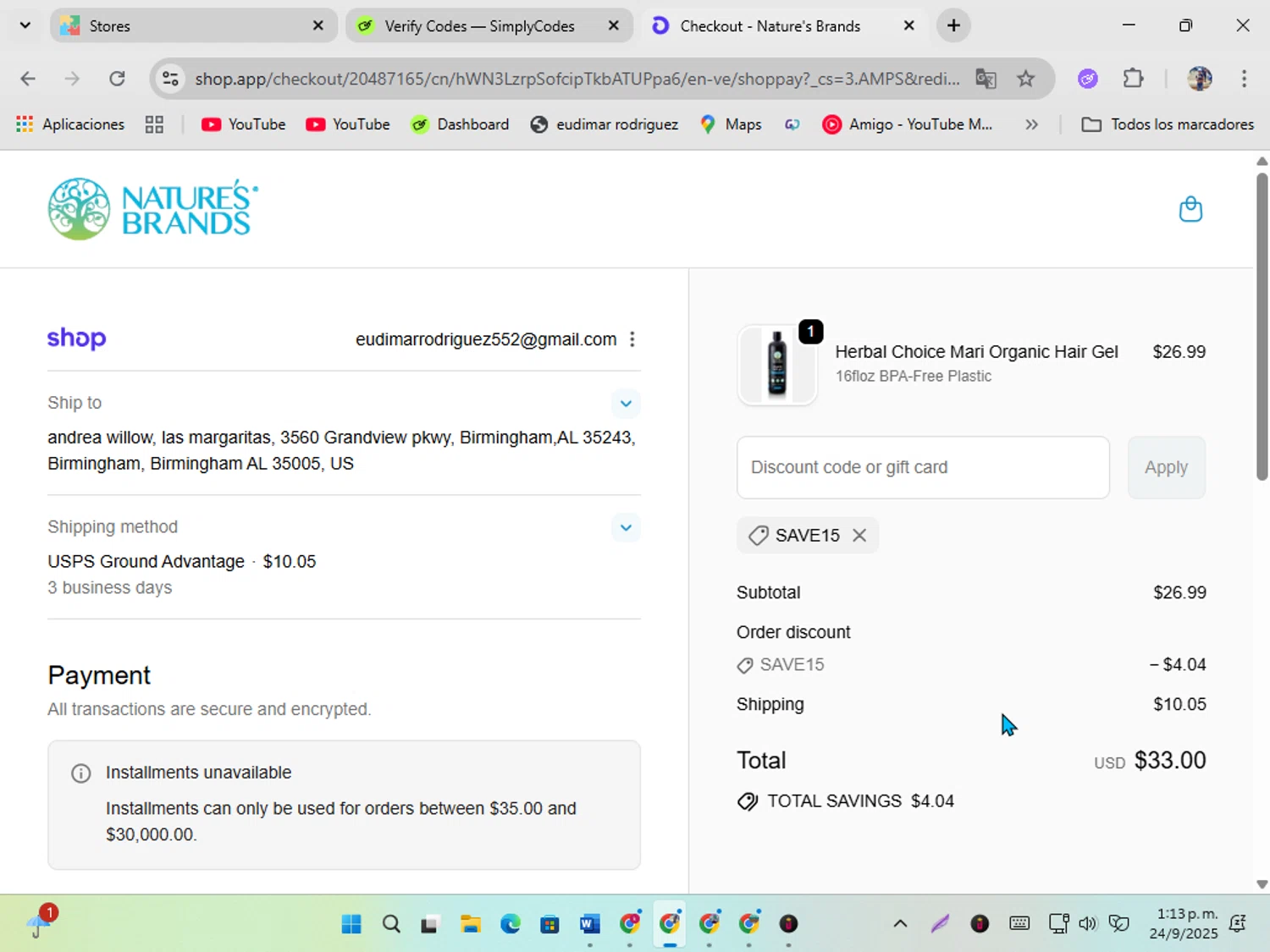Image resolution: width=1270 pixels, height=952 pixels.
Task: Open Microsoft Edge from taskbar
Action: (511, 923)
